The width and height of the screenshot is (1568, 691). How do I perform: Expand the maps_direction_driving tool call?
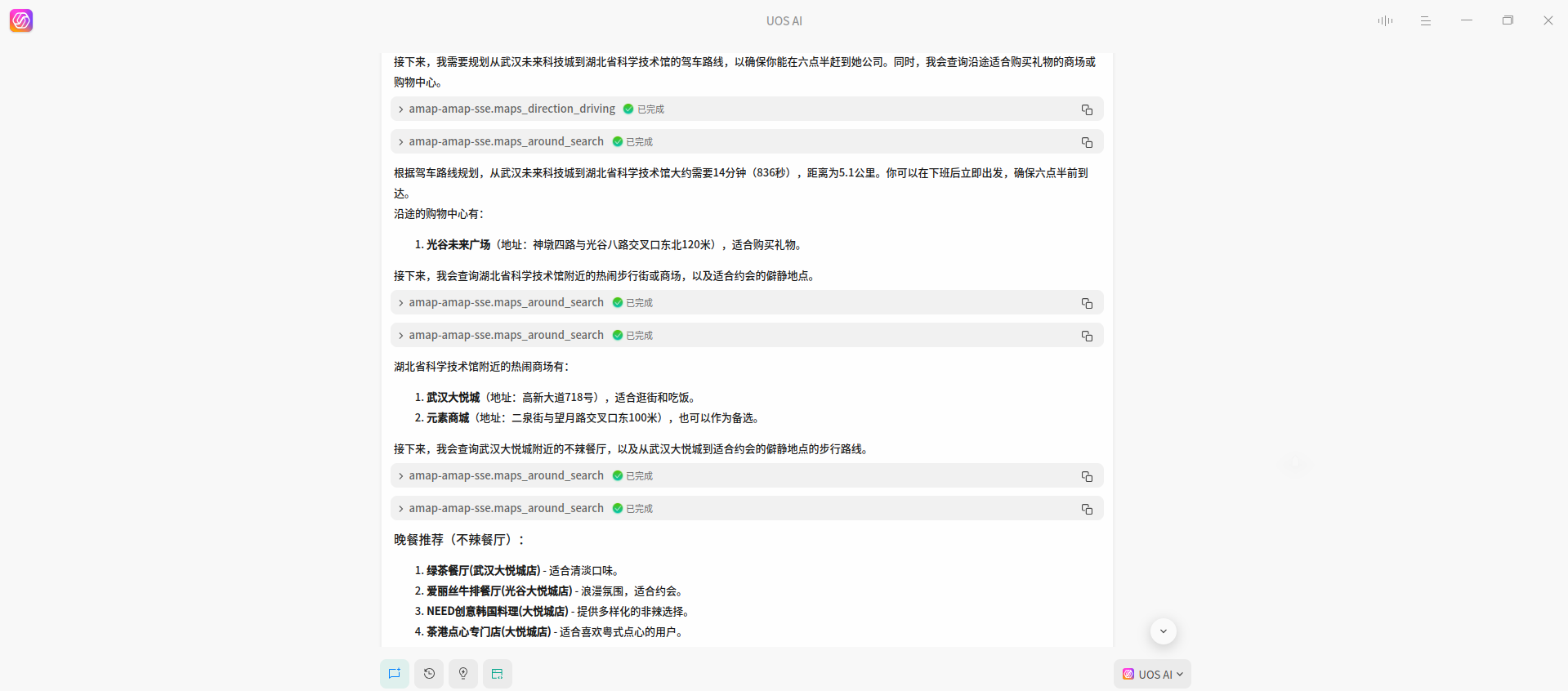[x=401, y=109]
